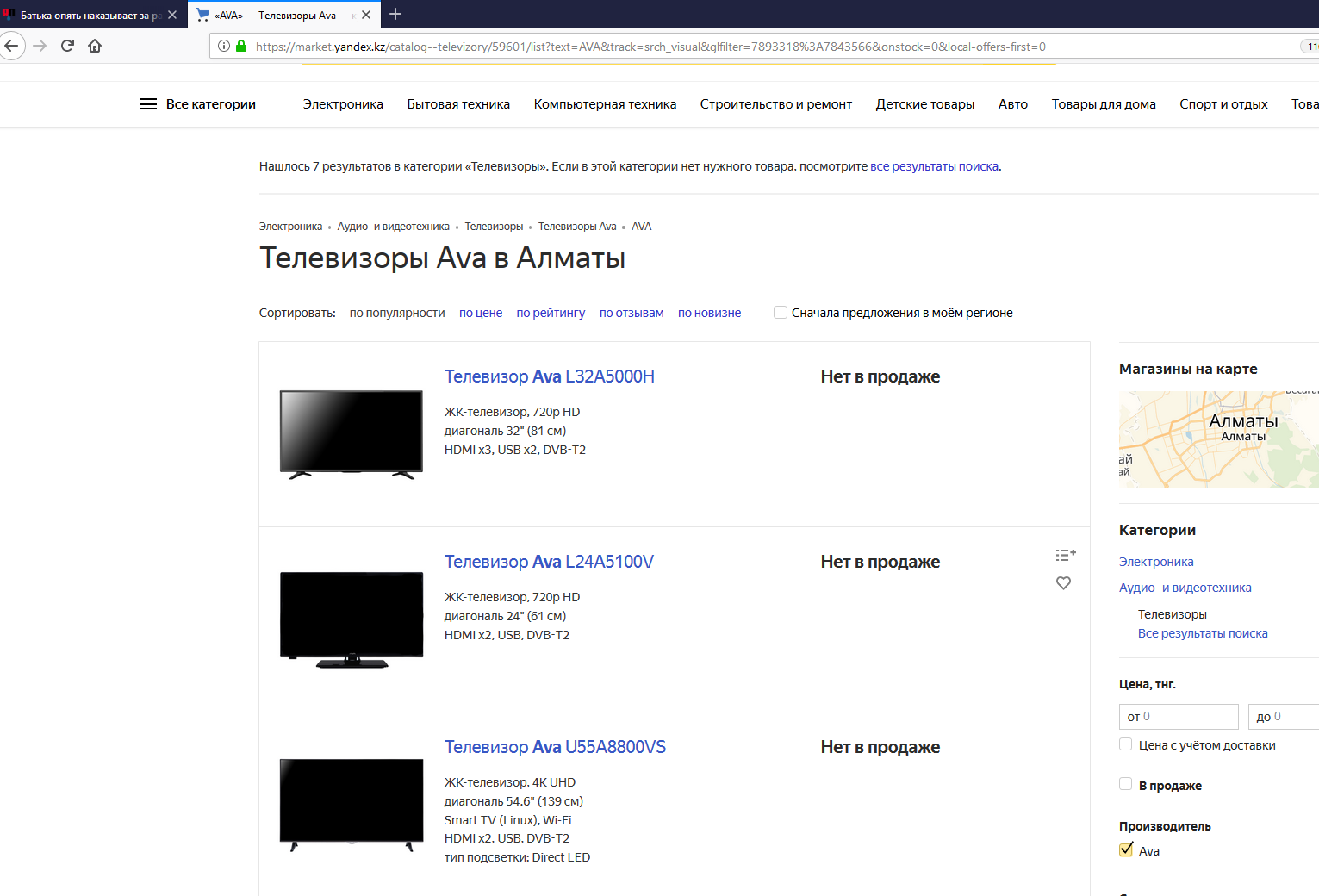The width and height of the screenshot is (1319, 896).
Task: Go to Электроника breadcrumb
Action: coord(290,227)
